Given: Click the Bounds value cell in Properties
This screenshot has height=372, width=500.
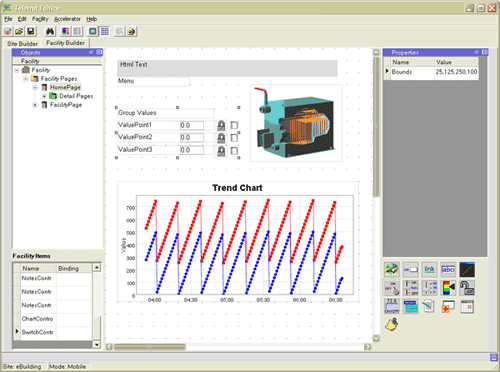Looking at the screenshot, I should click(x=456, y=72).
